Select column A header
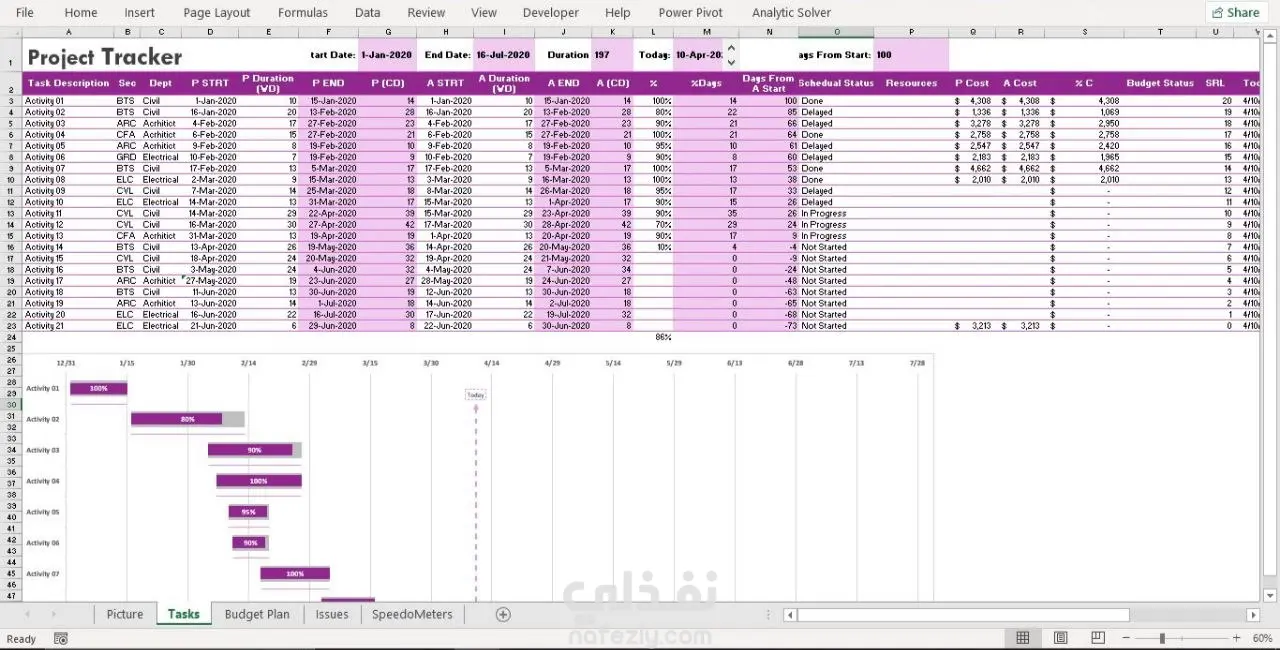Image resolution: width=1280 pixels, height=650 pixels. [x=68, y=32]
